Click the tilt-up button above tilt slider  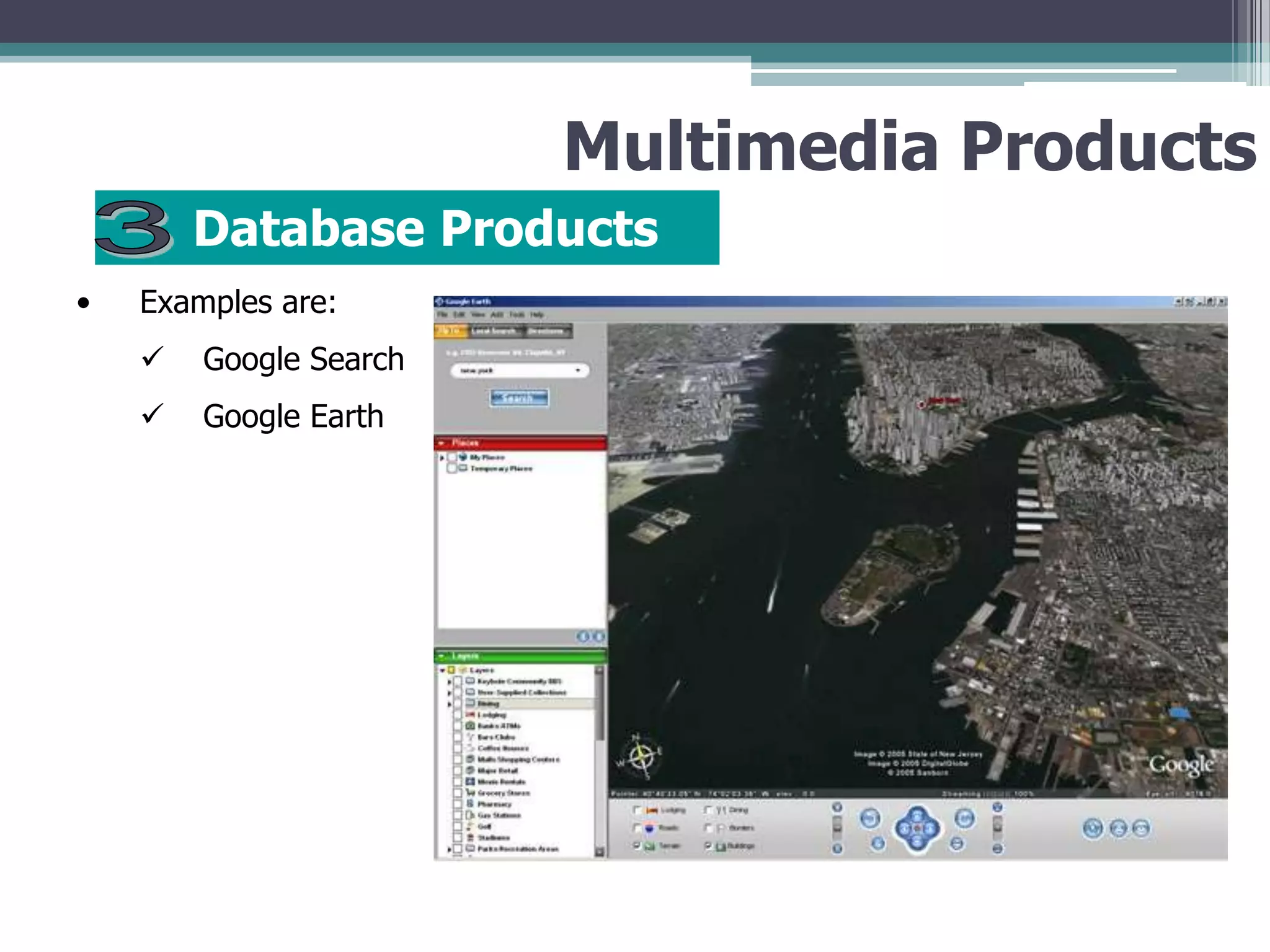[x=997, y=807]
